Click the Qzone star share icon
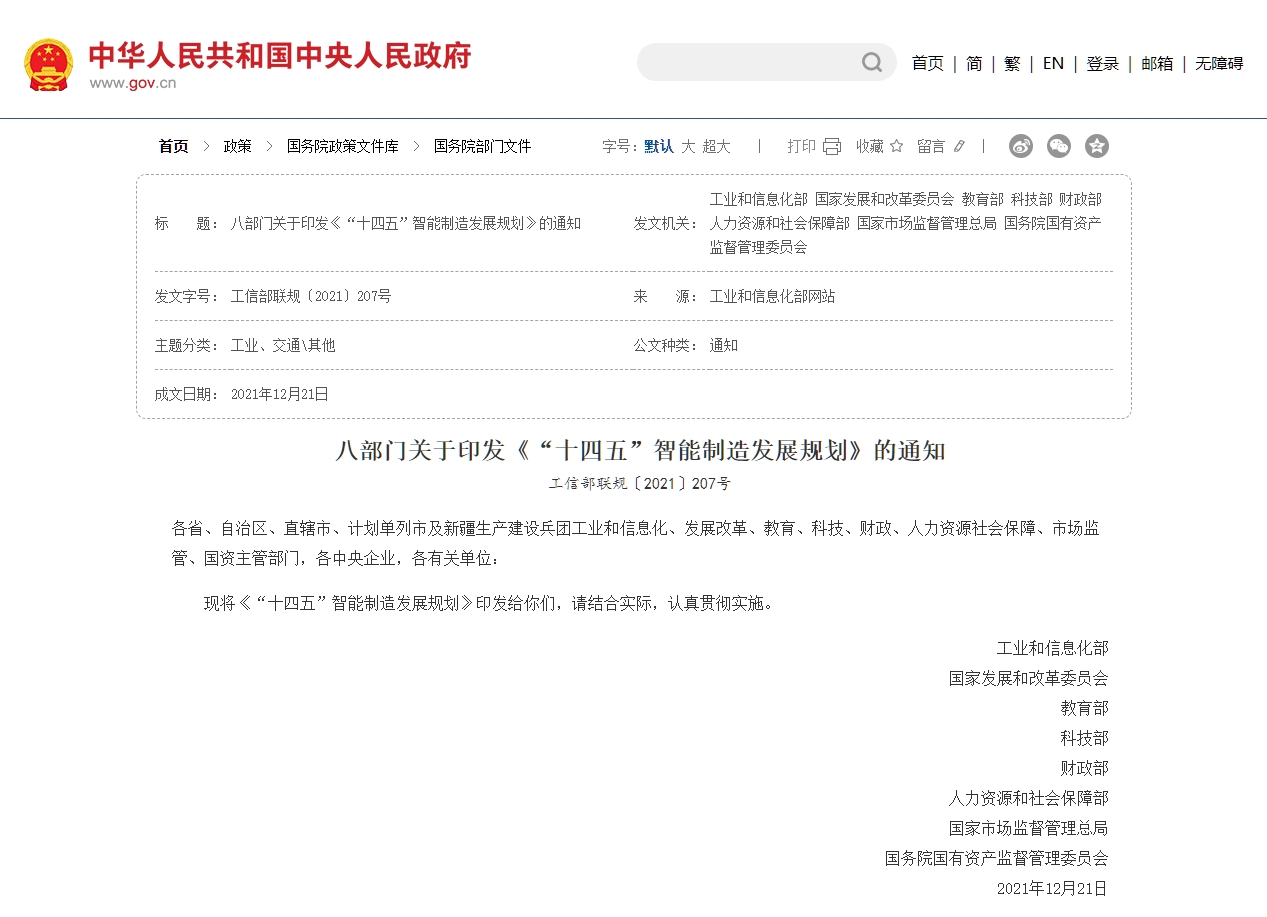 click(1097, 146)
